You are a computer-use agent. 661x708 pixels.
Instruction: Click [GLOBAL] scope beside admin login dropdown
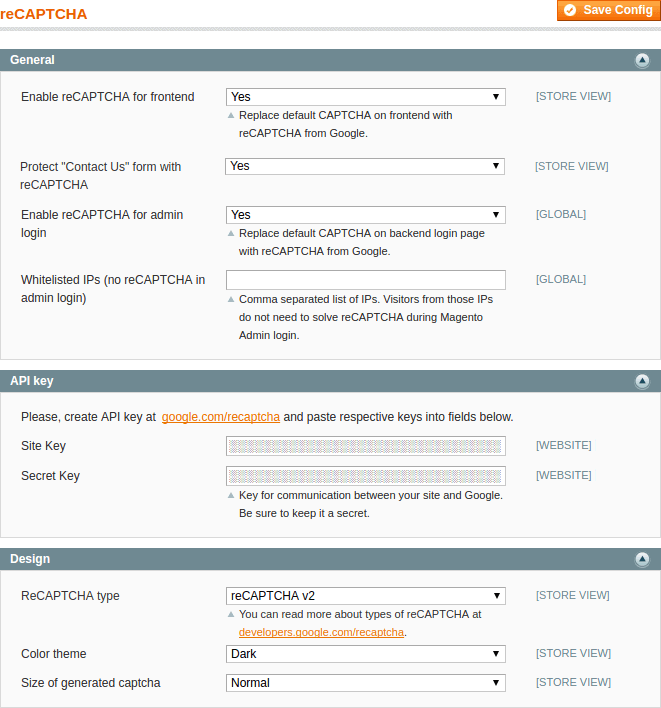click(561, 214)
